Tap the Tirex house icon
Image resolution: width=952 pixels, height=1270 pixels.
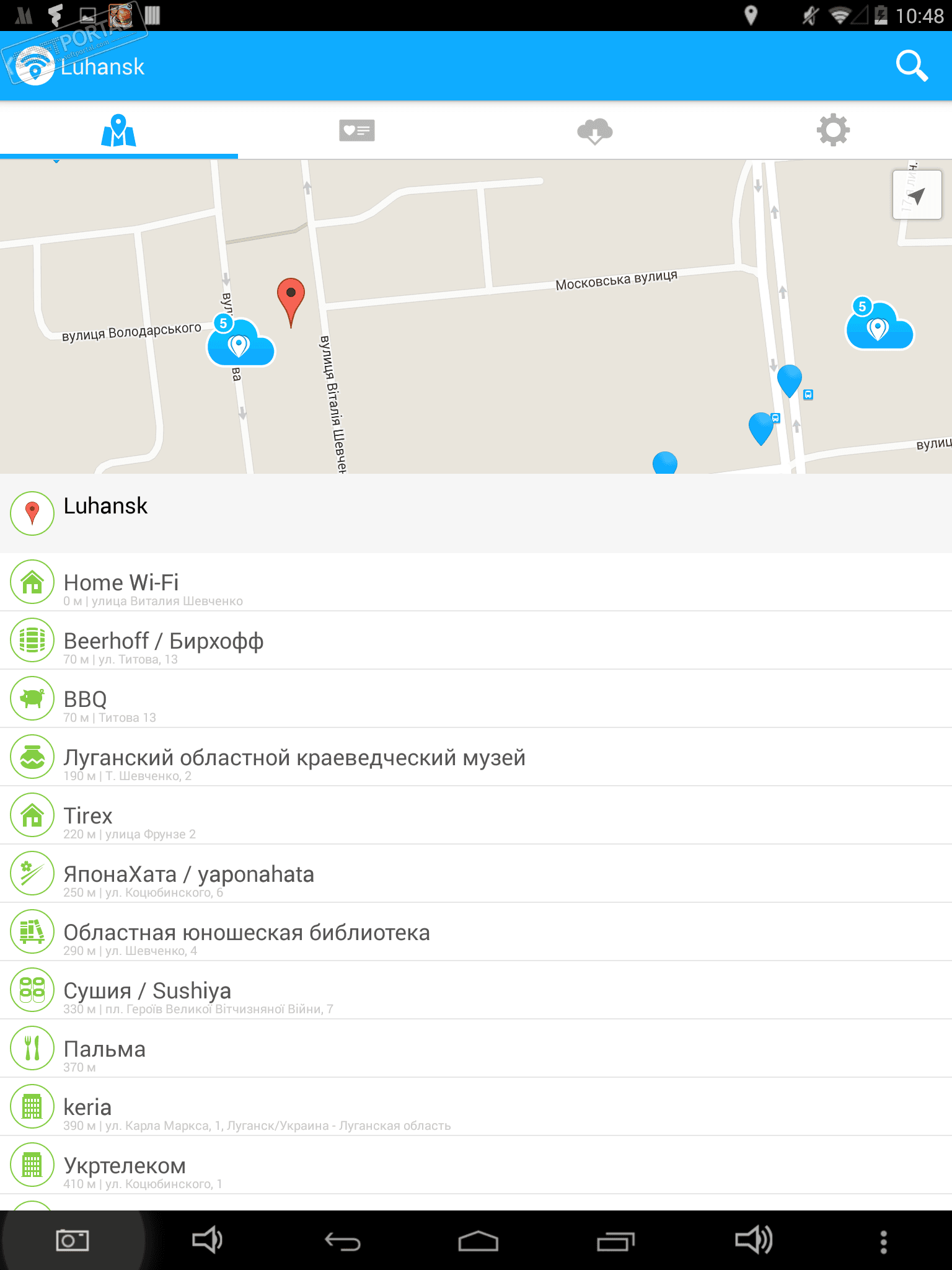(x=32, y=815)
